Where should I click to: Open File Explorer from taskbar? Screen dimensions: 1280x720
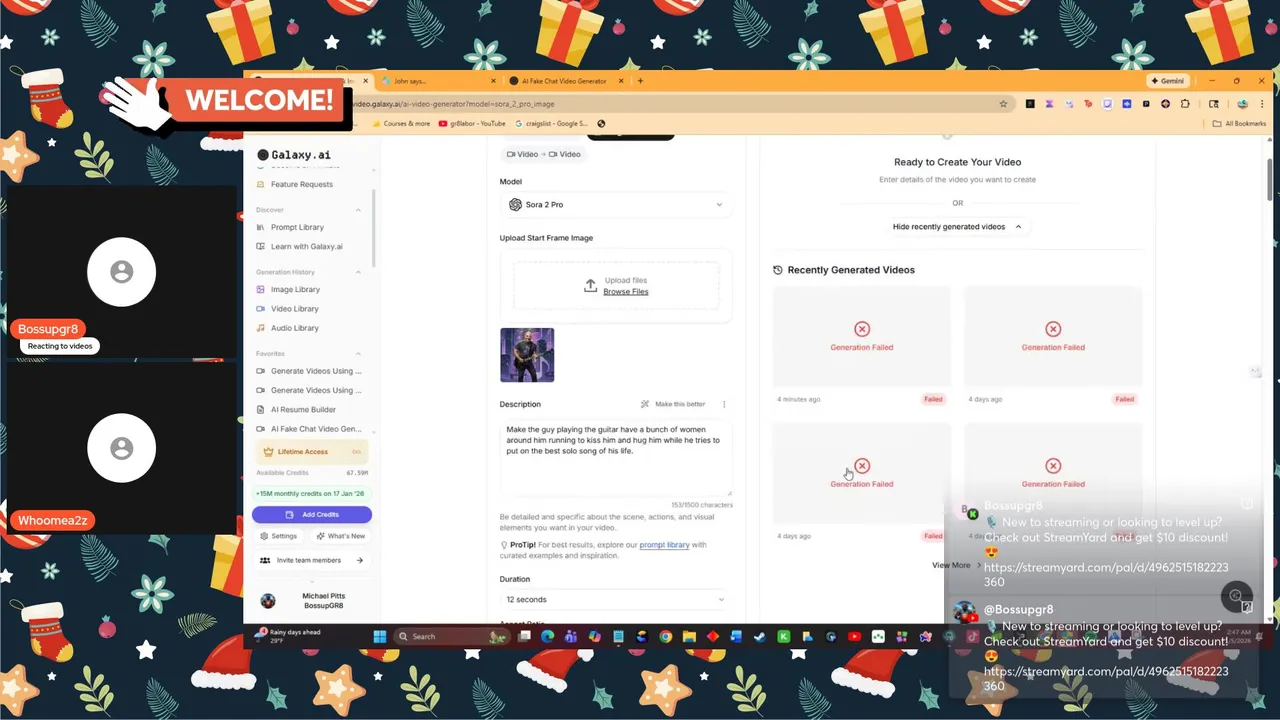tap(689, 636)
